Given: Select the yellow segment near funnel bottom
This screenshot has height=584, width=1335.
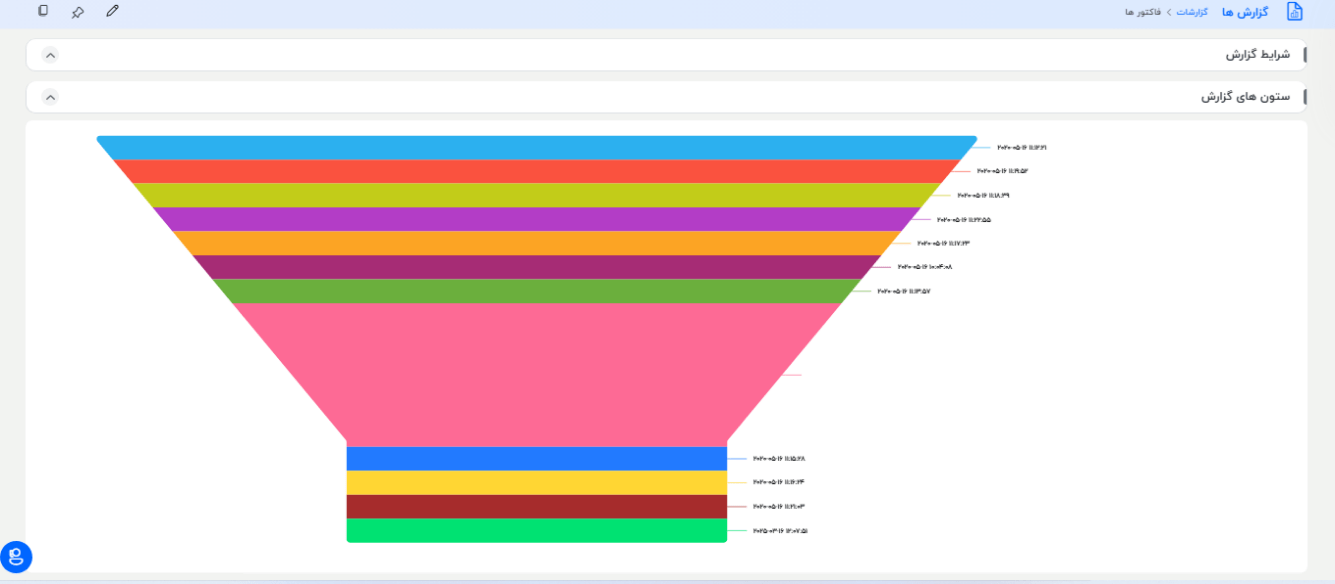Looking at the screenshot, I should coord(536,482).
